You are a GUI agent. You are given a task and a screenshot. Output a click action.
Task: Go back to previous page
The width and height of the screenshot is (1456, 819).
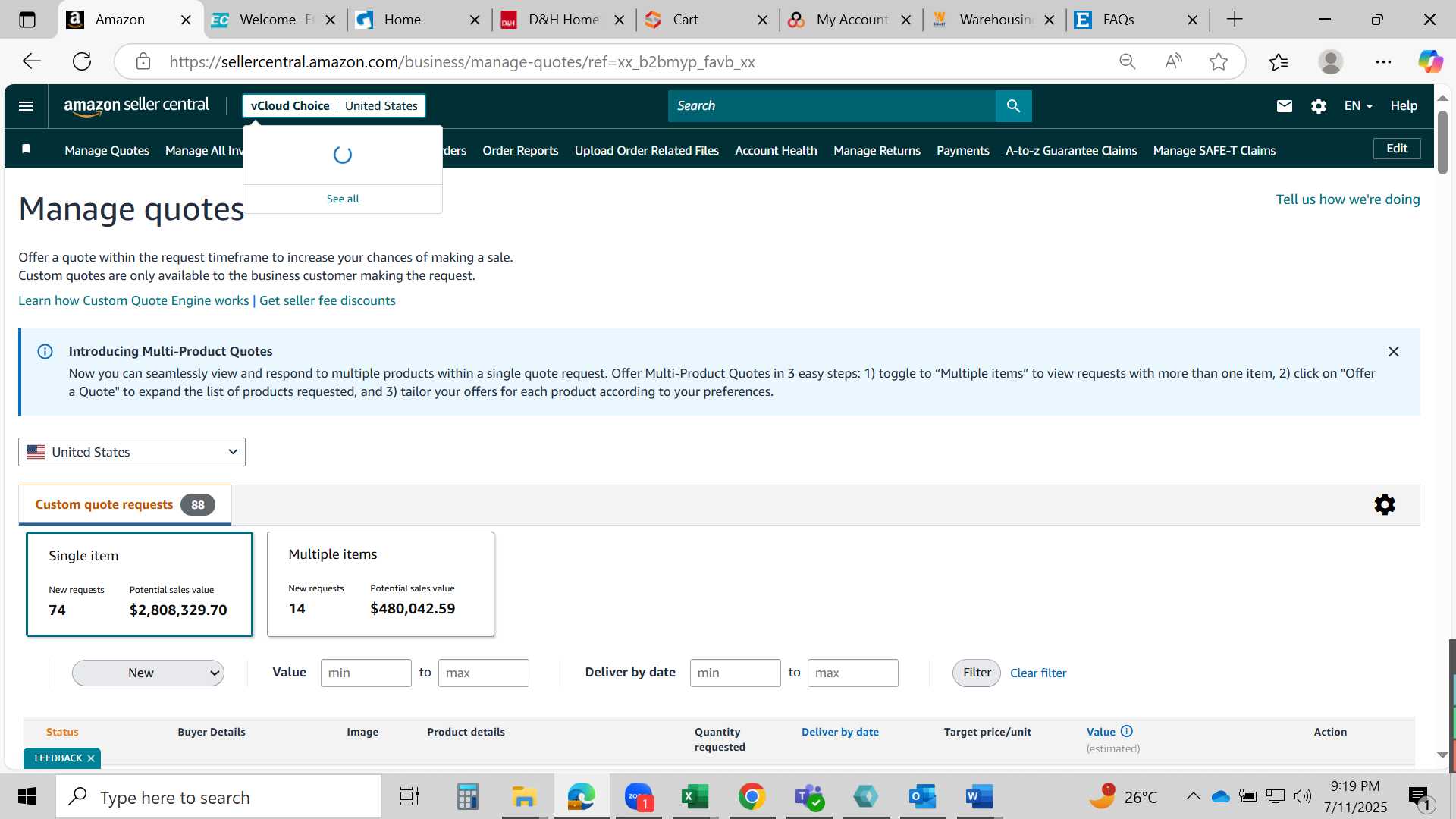pos(32,61)
